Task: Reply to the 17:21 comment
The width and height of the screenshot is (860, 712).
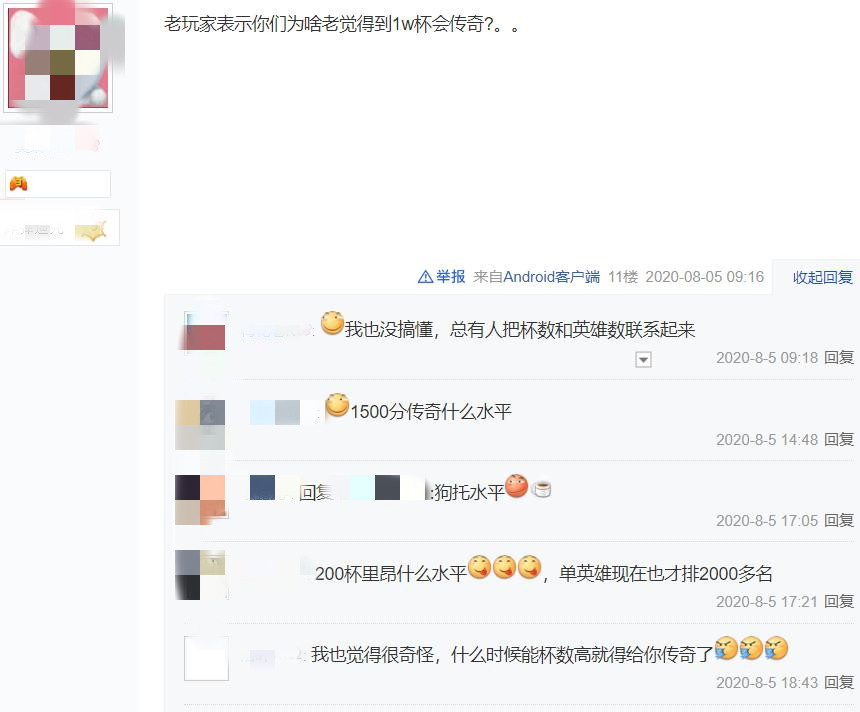Action: [839, 601]
